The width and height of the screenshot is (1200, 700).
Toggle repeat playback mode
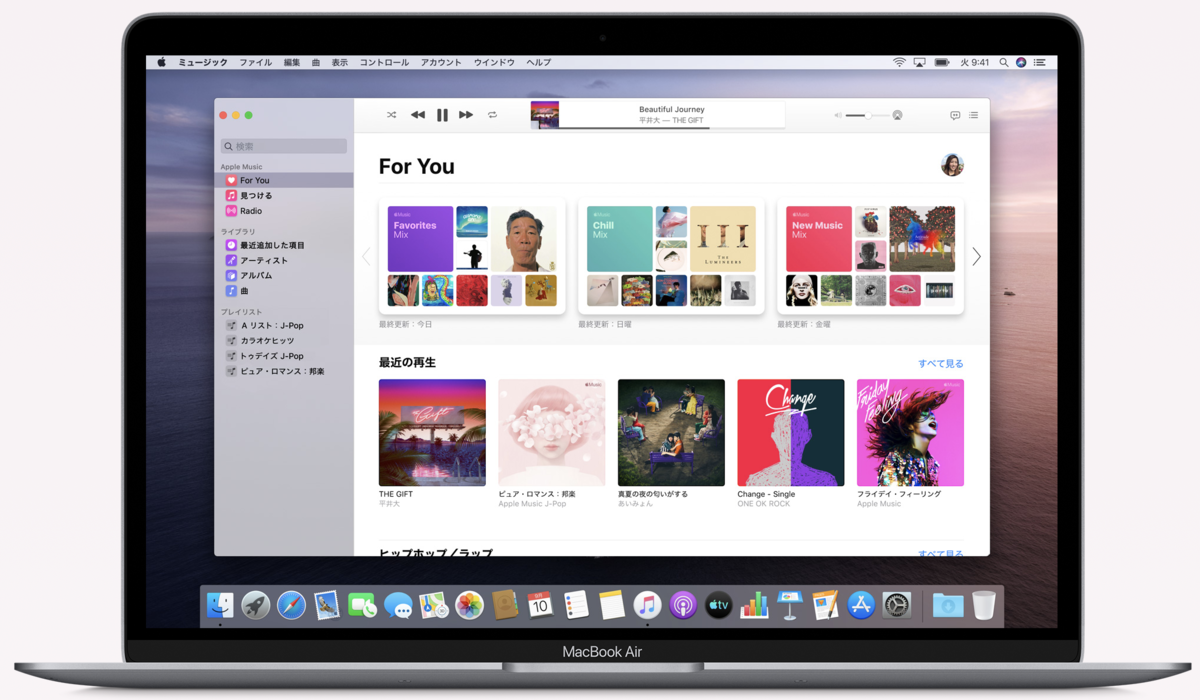(x=492, y=115)
